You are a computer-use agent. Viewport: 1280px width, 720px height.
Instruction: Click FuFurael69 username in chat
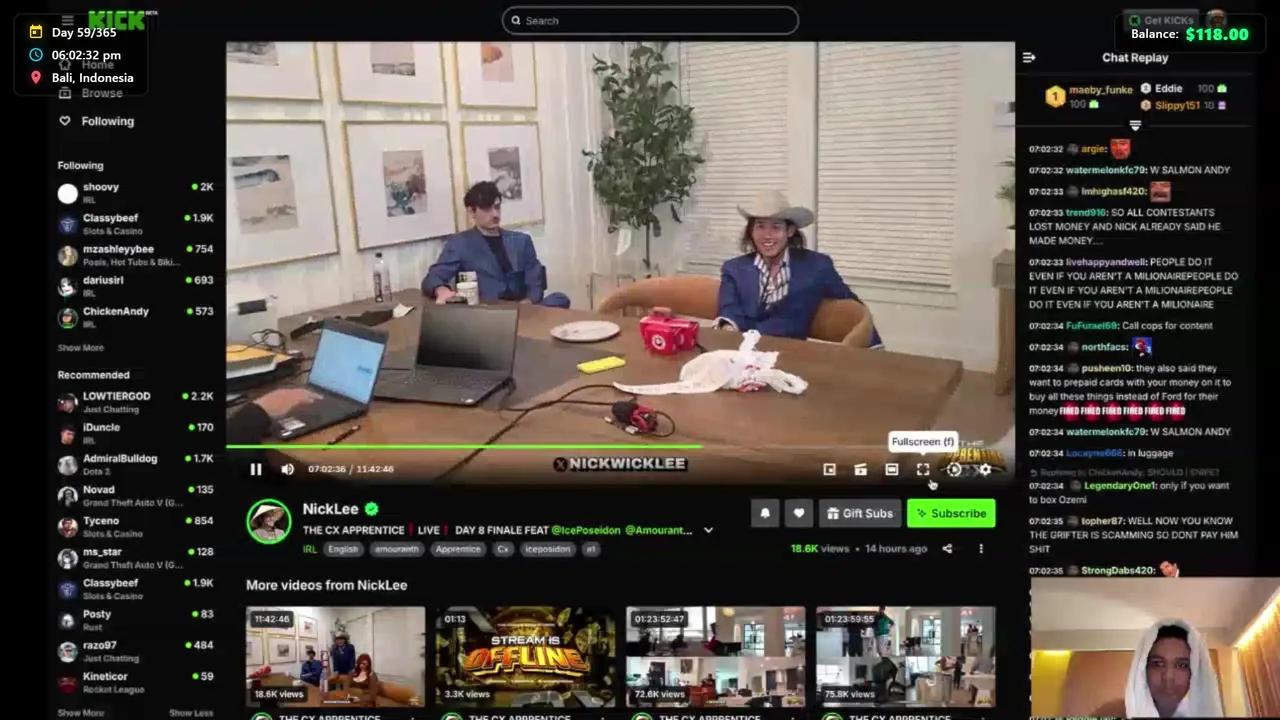tap(1091, 325)
